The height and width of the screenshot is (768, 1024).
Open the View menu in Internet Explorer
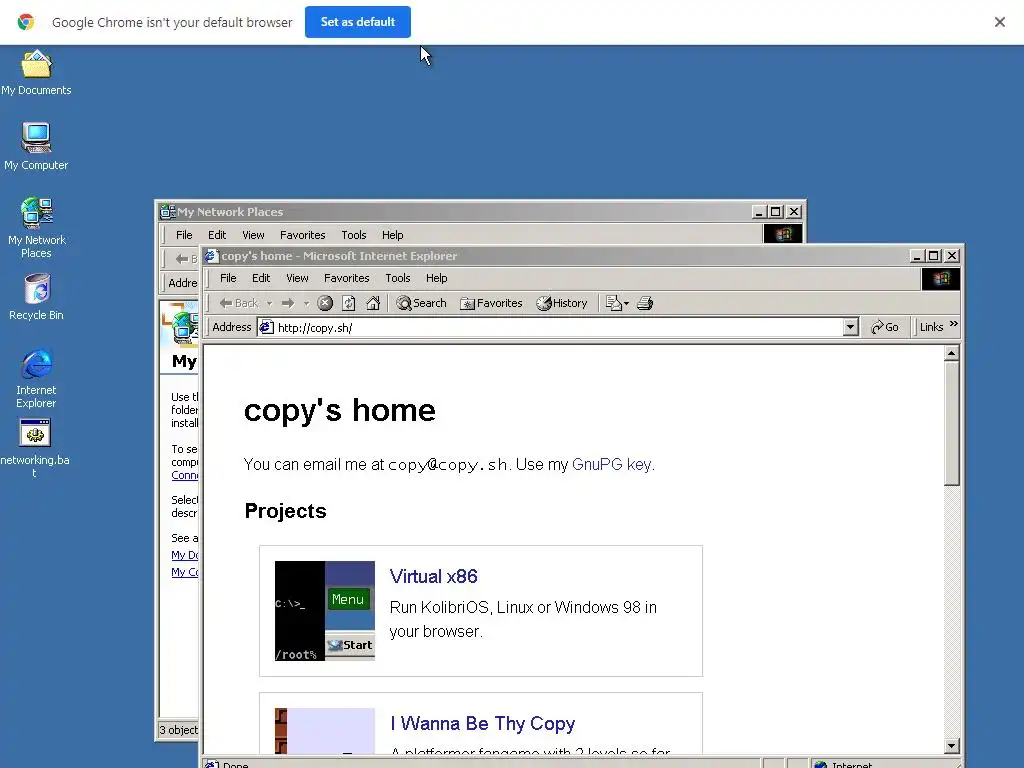[297, 278]
